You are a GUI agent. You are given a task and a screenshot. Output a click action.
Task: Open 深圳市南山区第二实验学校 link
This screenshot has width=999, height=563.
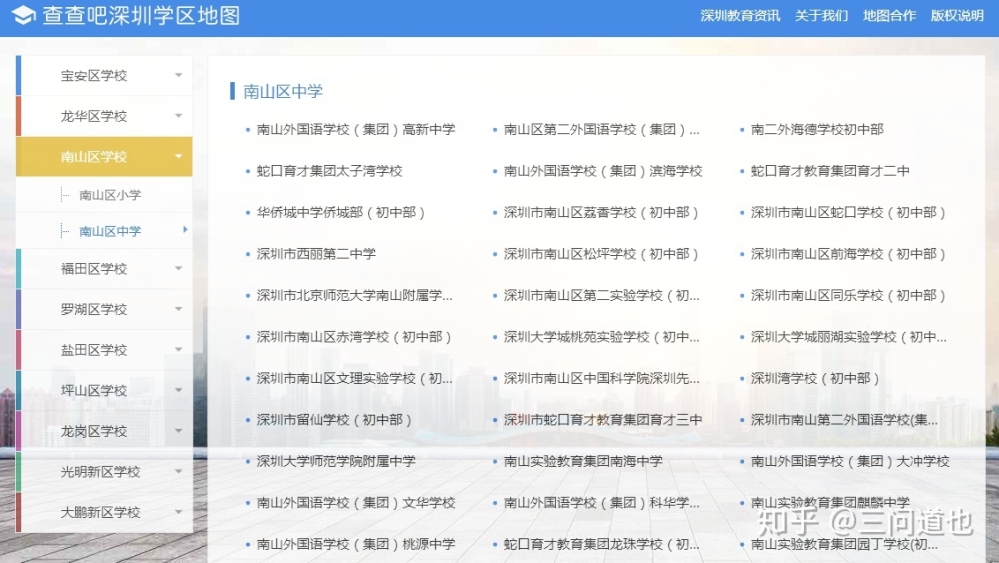(601, 295)
